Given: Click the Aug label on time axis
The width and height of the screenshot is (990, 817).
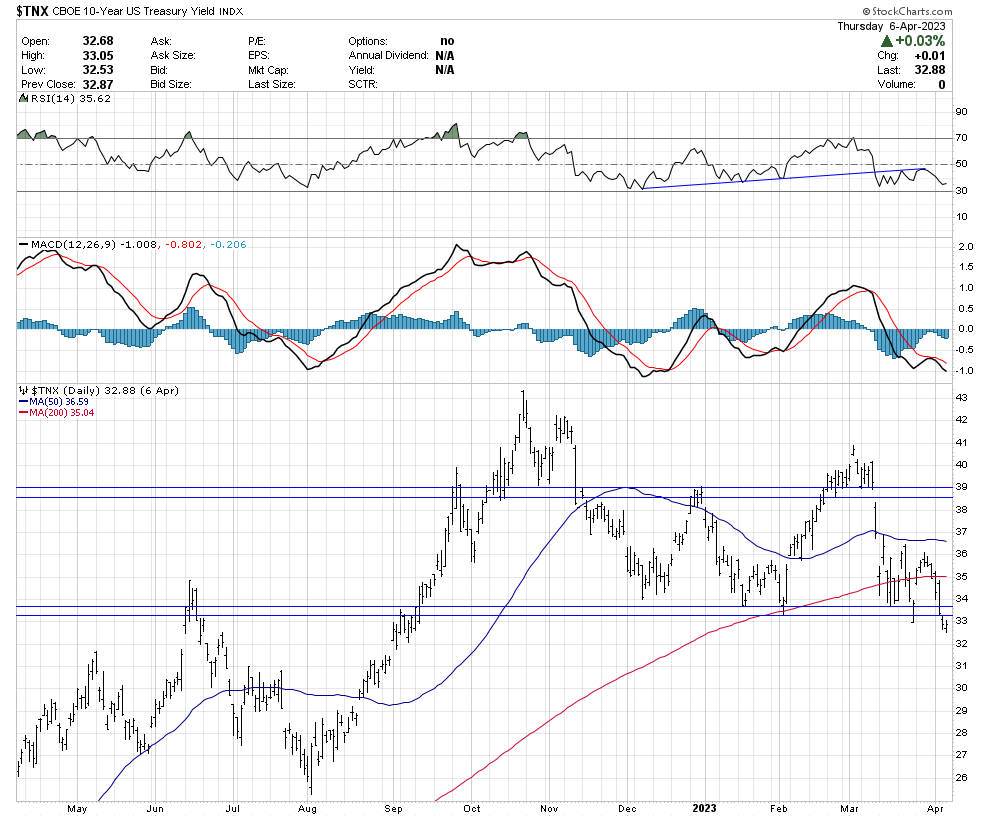Looking at the screenshot, I should click(307, 809).
